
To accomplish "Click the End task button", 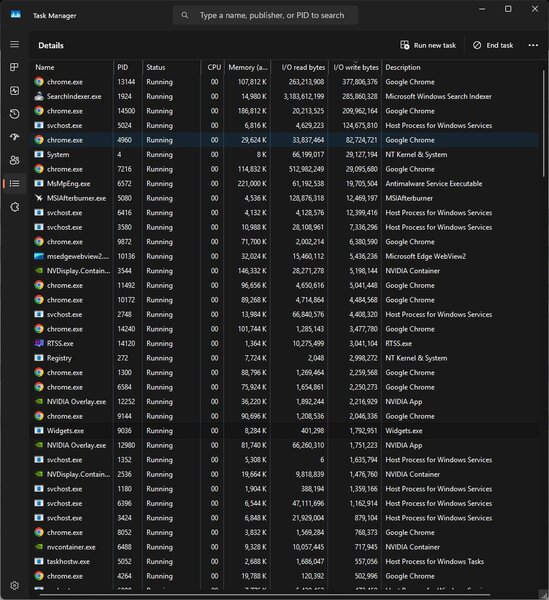I will click(x=493, y=45).
